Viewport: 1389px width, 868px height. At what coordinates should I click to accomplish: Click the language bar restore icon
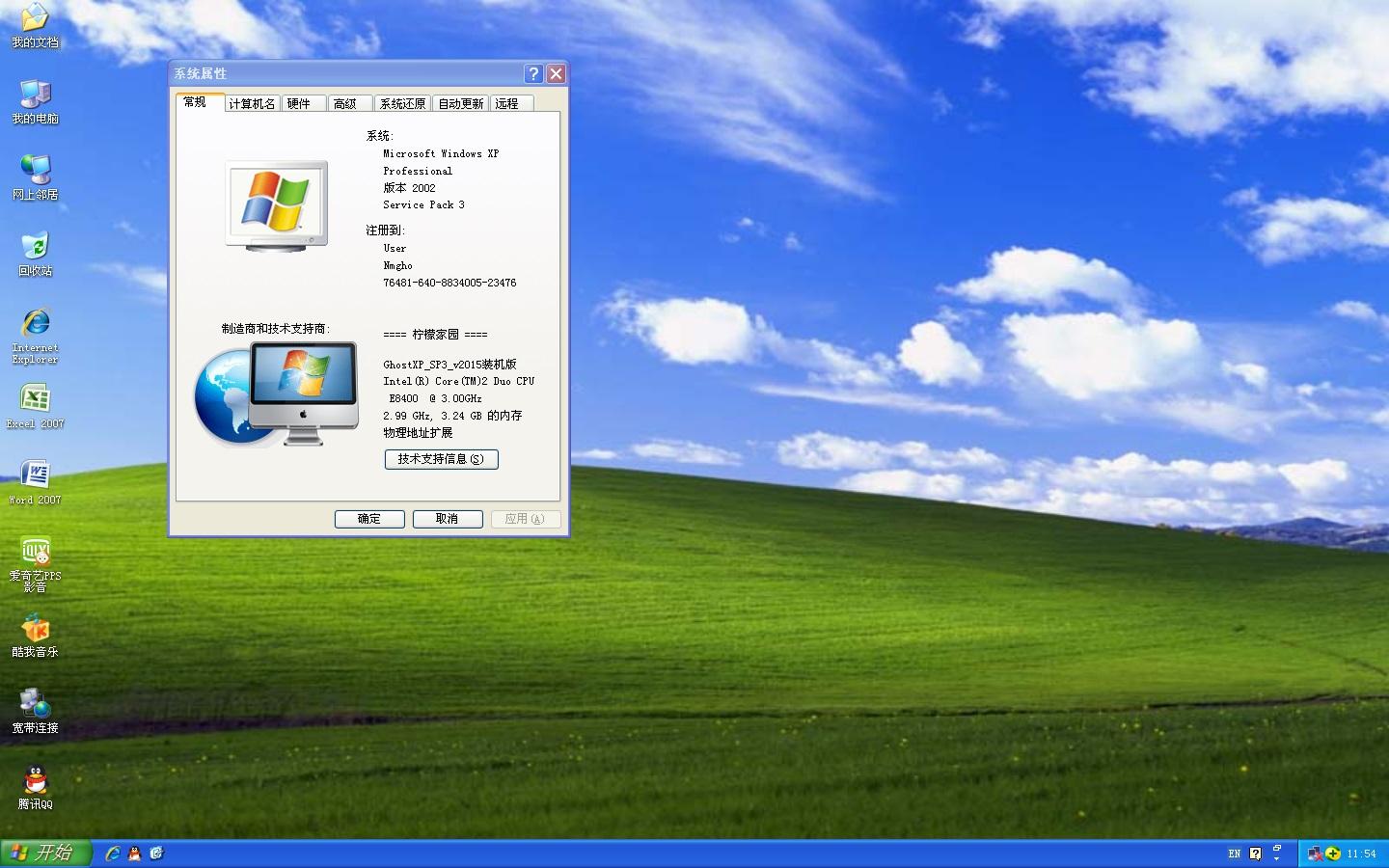coord(1277,849)
